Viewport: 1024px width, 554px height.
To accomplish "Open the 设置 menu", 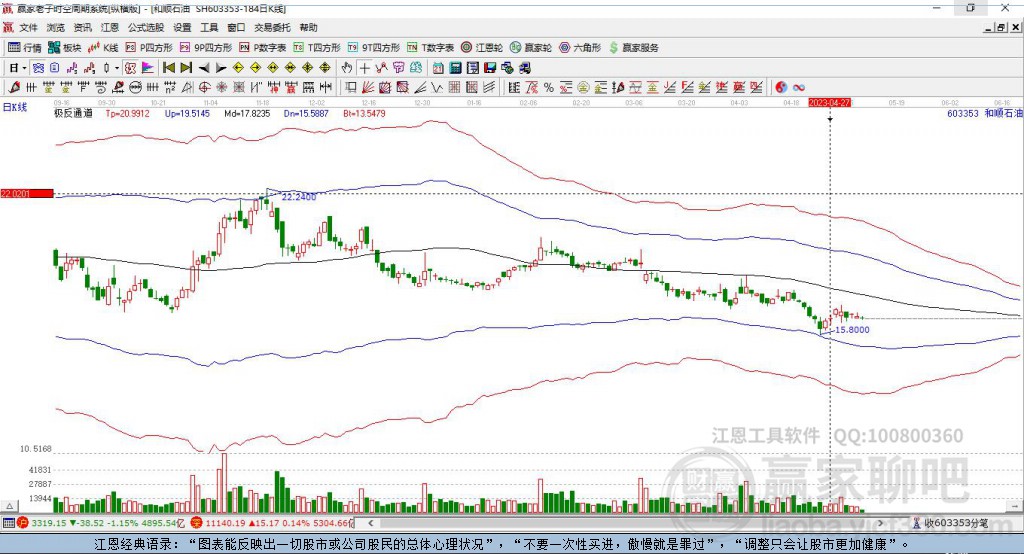I will tap(182, 27).
